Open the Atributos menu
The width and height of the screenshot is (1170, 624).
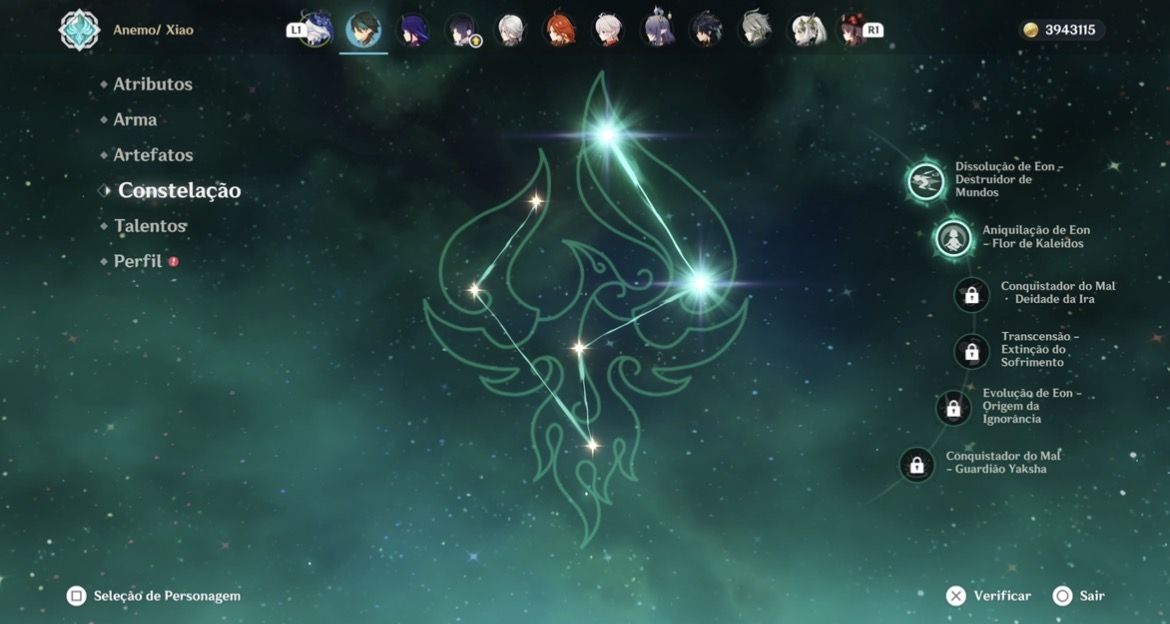pyautogui.click(x=153, y=84)
